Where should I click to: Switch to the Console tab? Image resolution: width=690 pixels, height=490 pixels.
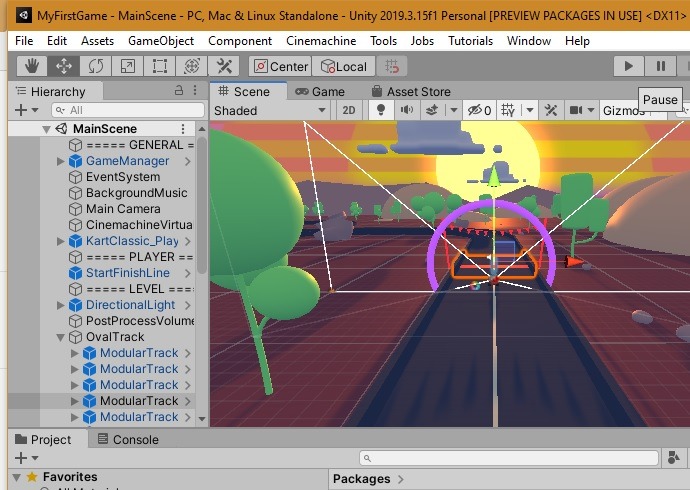[x=128, y=439]
